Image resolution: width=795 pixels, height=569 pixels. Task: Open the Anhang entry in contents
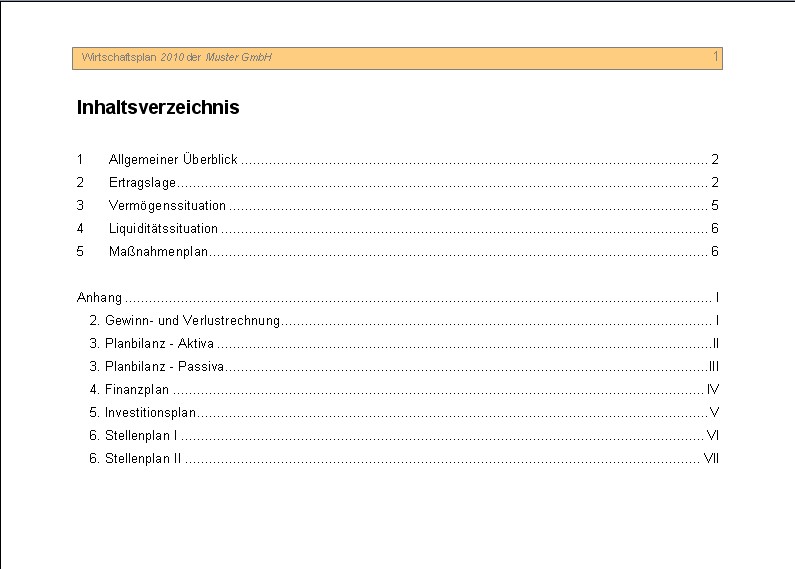tap(99, 297)
